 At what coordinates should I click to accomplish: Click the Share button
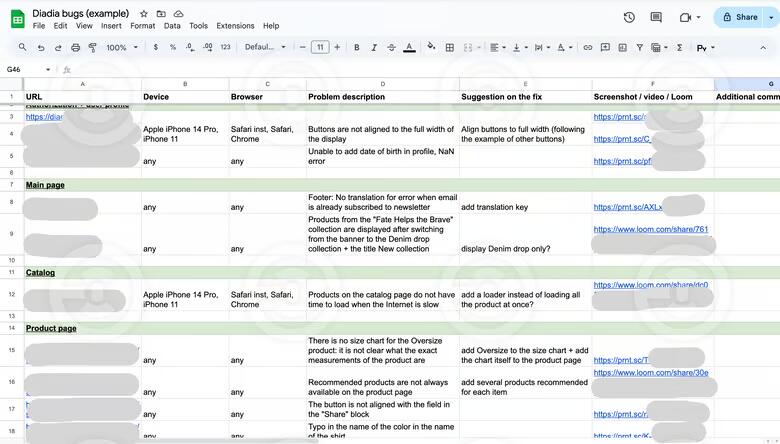[x=740, y=17]
